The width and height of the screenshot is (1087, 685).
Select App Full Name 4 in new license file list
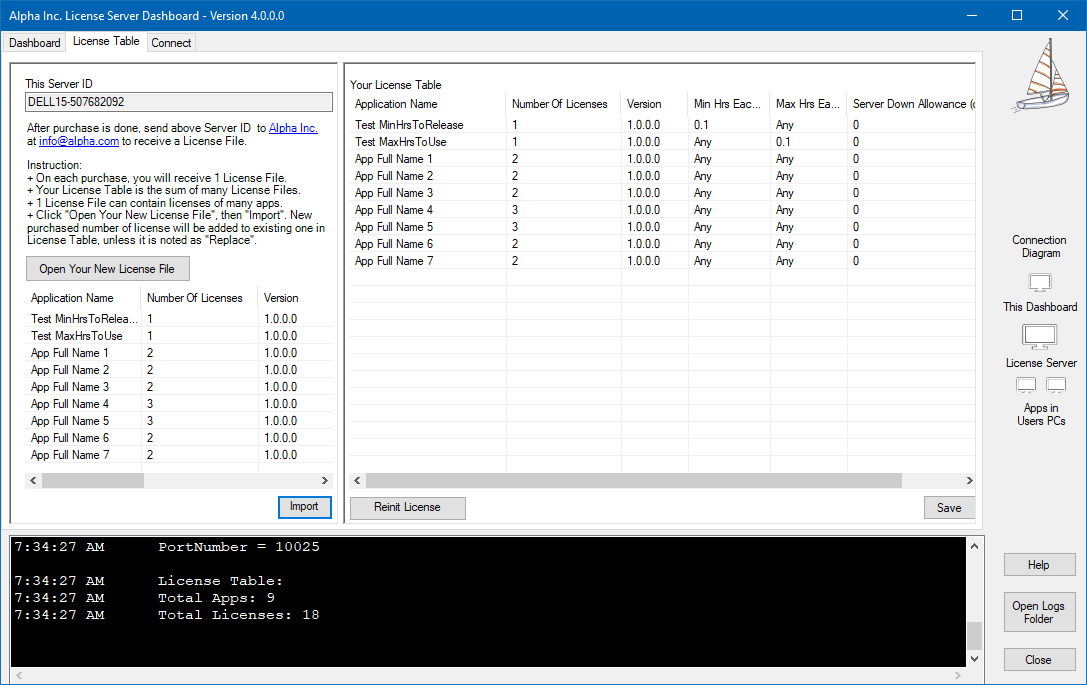180,404
